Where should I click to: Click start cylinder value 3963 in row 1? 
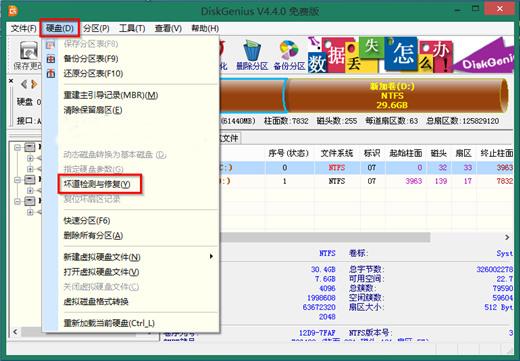click(x=414, y=181)
